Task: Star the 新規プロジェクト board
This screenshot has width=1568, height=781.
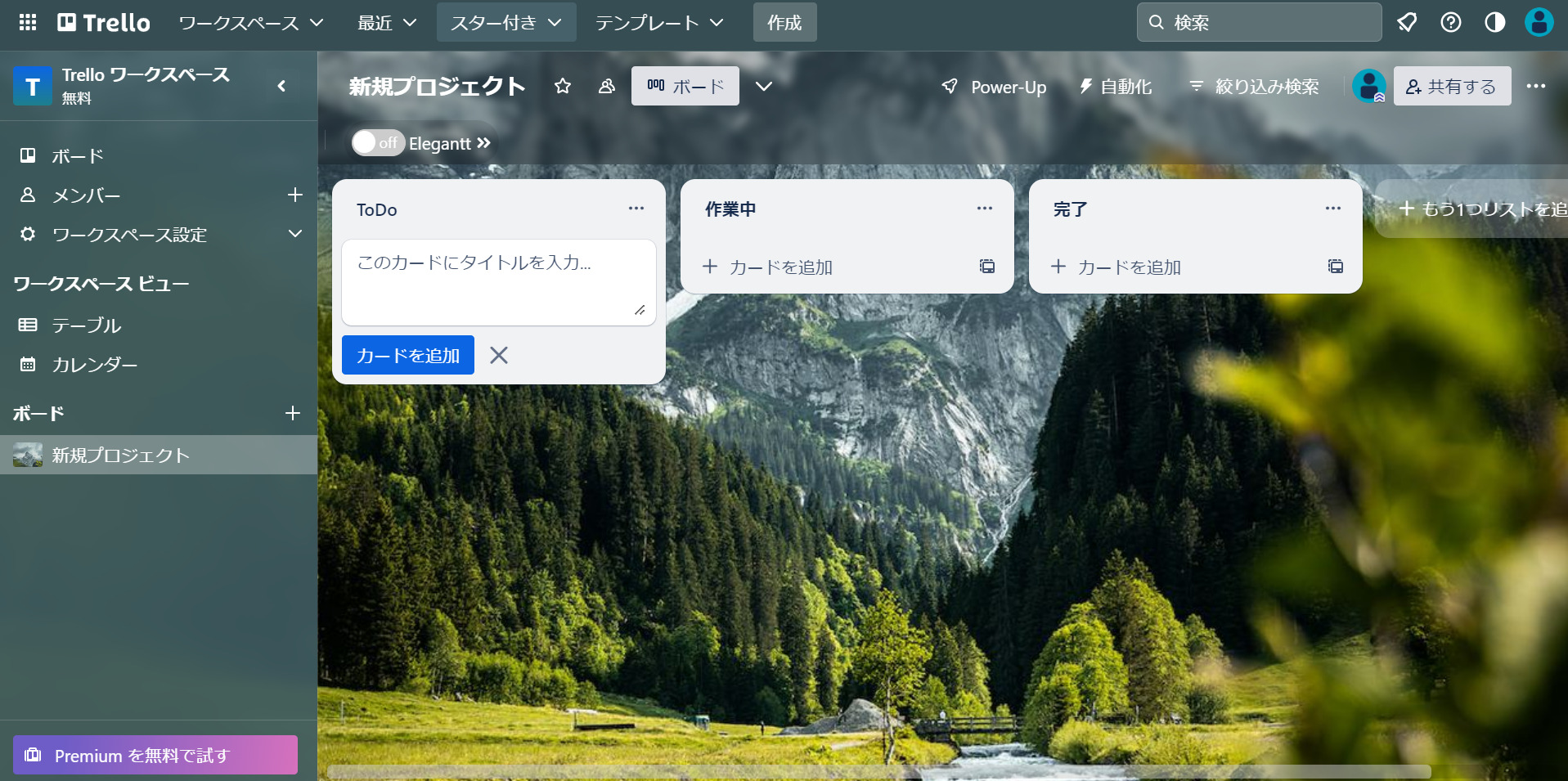Action: tap(562, 86)
